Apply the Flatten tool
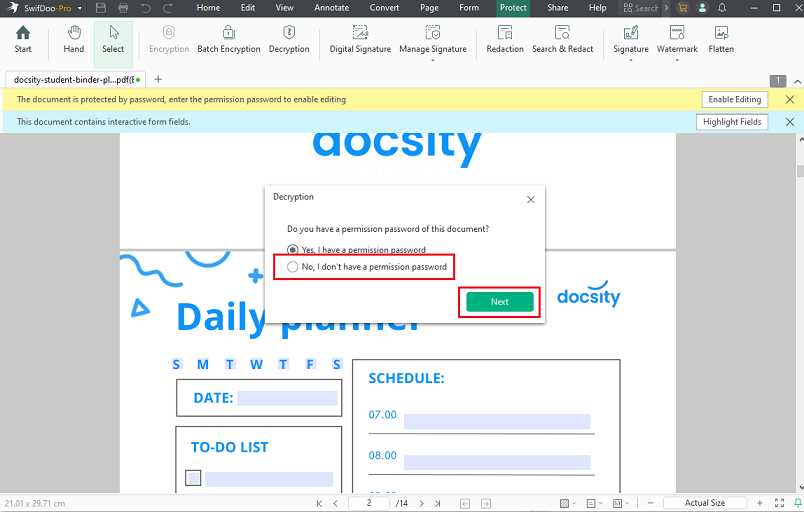The image size is (804, 512). [721, 40]
